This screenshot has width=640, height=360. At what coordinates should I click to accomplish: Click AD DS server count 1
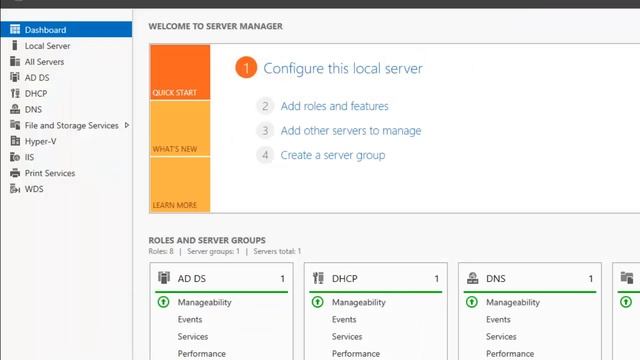click(282, 279)
